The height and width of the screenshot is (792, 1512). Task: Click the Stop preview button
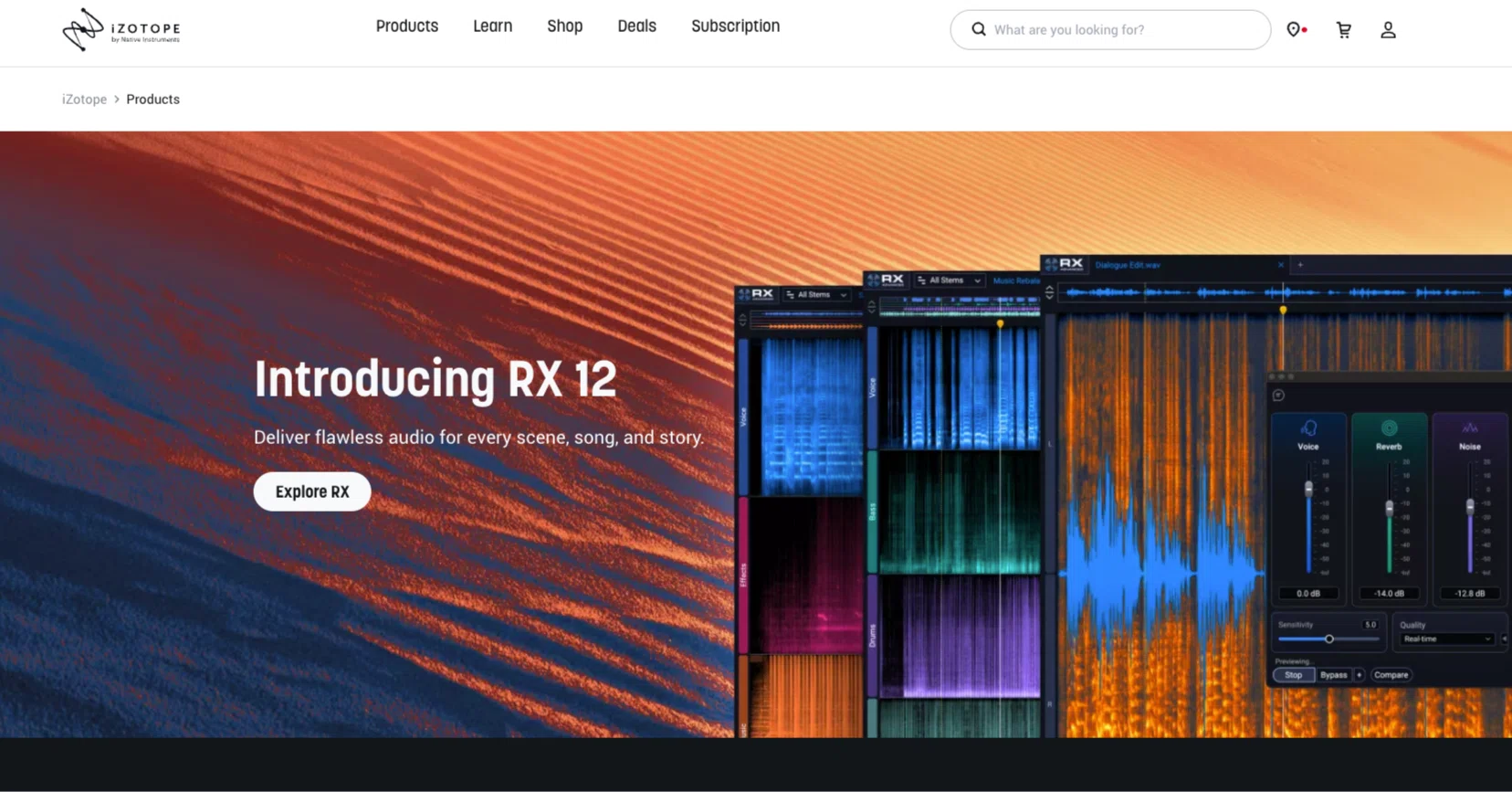click(1294, 675)
